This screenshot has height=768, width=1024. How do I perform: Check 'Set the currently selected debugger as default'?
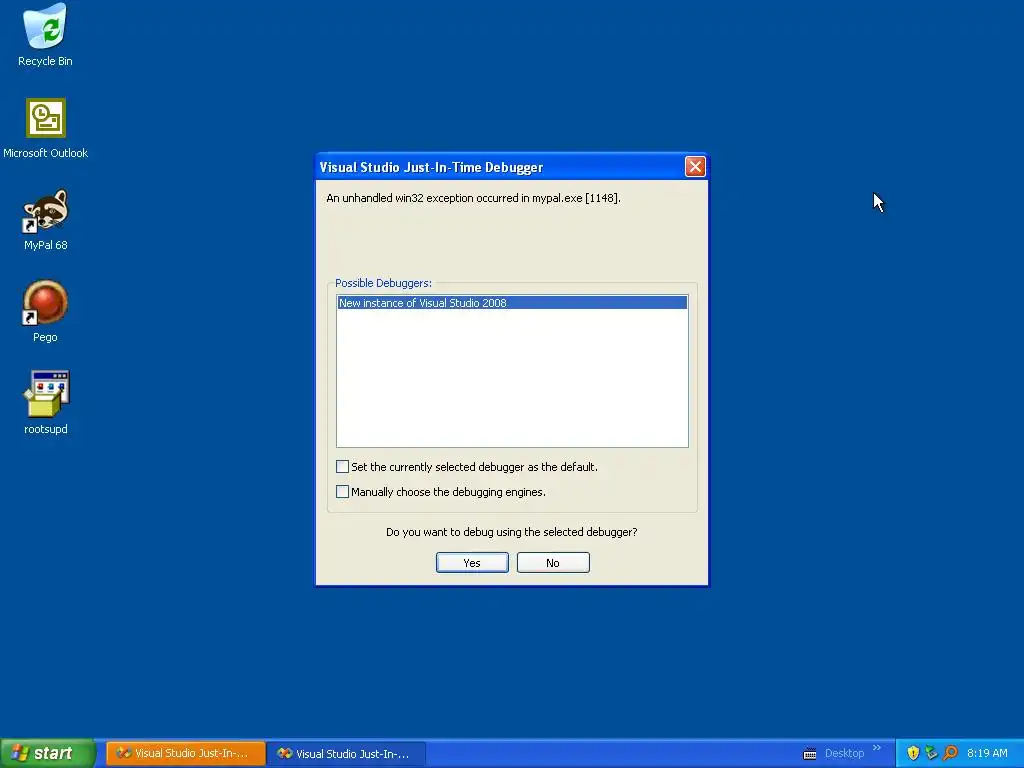342,466
